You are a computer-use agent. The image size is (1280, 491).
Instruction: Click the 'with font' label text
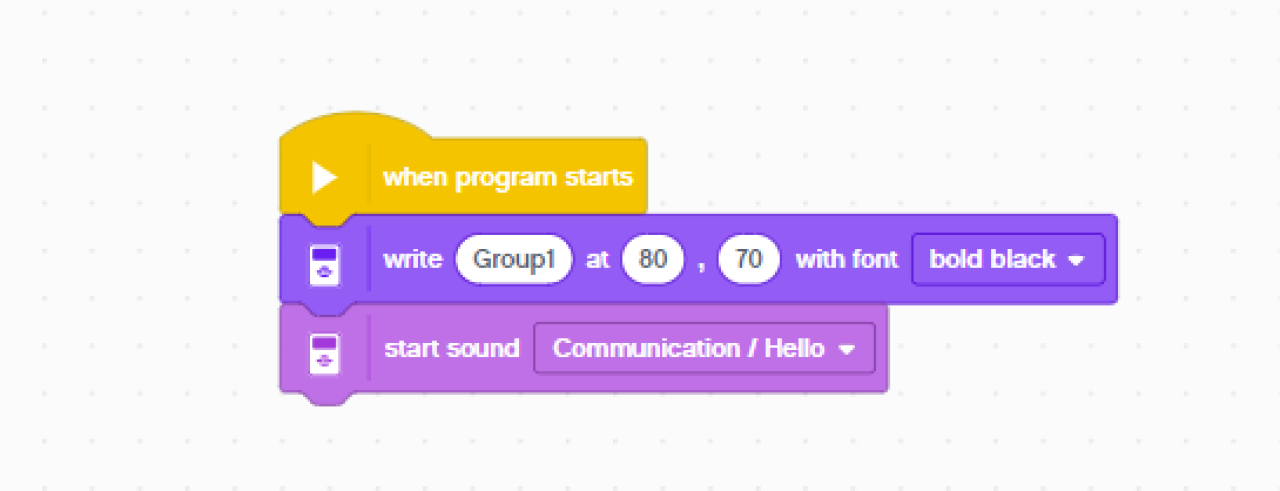[x=846, y=260]
